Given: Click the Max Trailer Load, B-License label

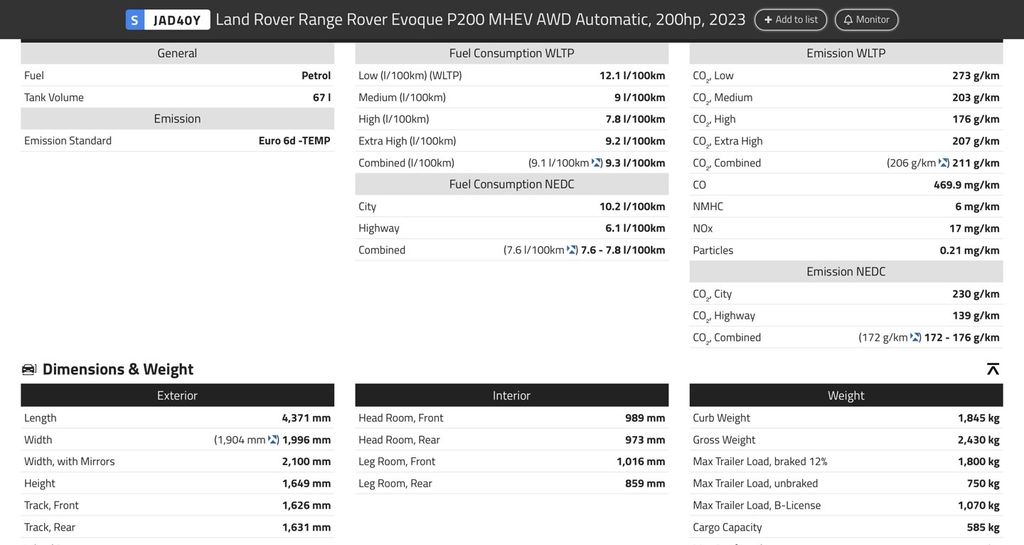Looking at the screenshot, I should 756,505.
